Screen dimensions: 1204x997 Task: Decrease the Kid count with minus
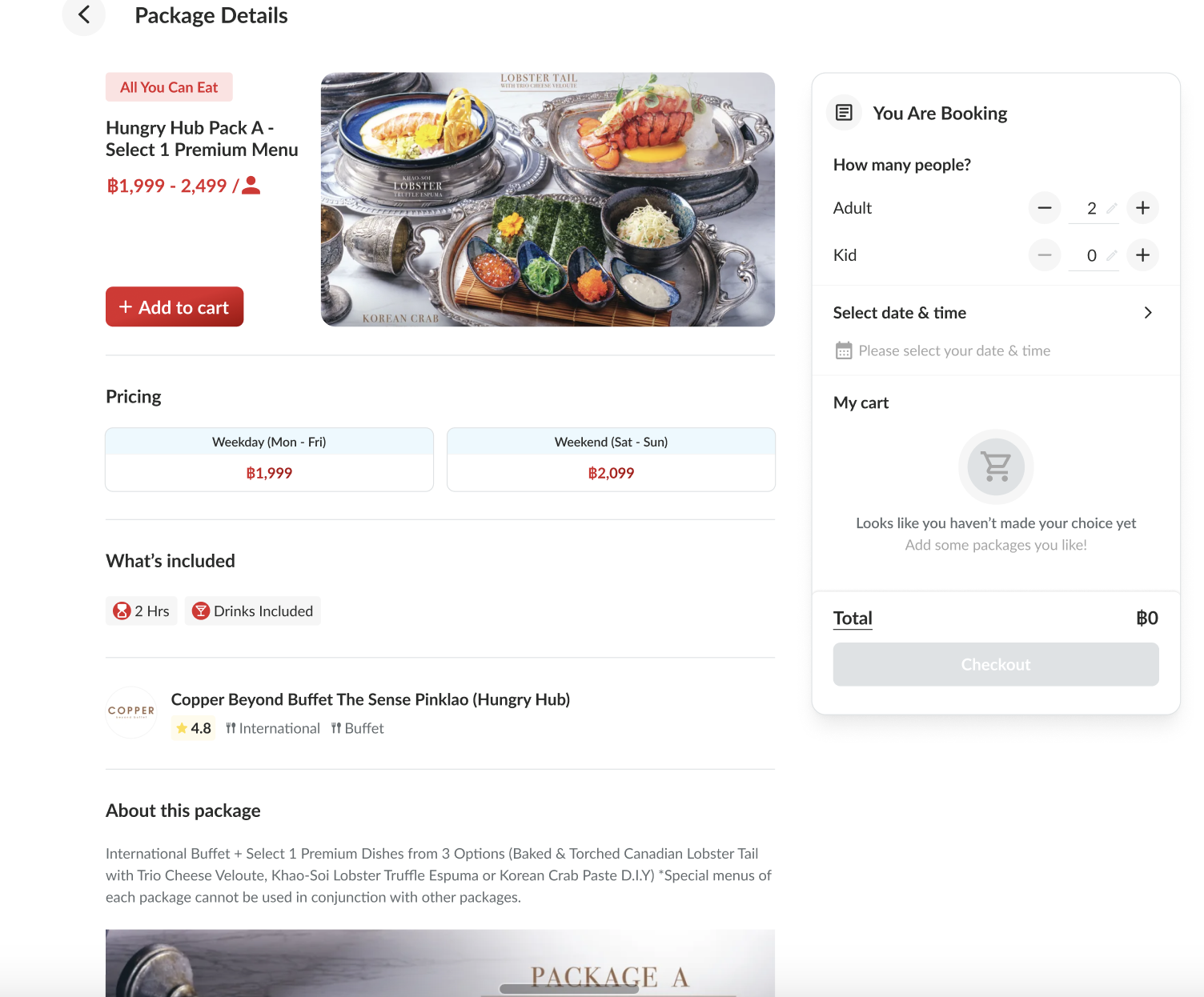pos(1045,255)
